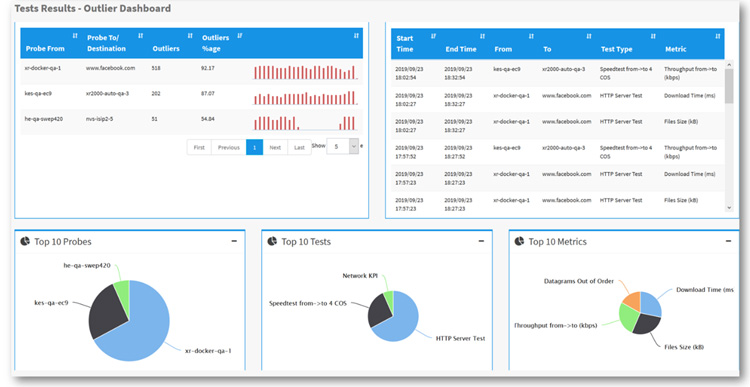Sort the Outliers %age column icon
The width and height of the screenshot is (750, 387).
(x=240, y=36)
